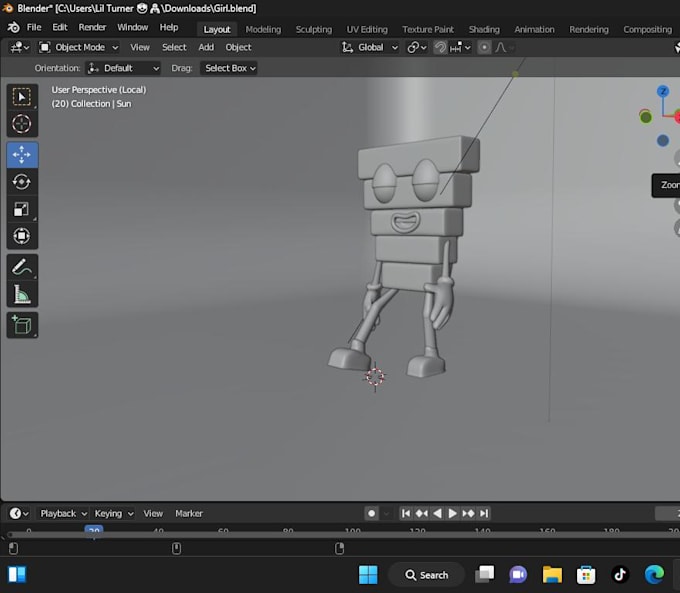Jump to the end frame
The image size is (680, 593).
point(484,514)
